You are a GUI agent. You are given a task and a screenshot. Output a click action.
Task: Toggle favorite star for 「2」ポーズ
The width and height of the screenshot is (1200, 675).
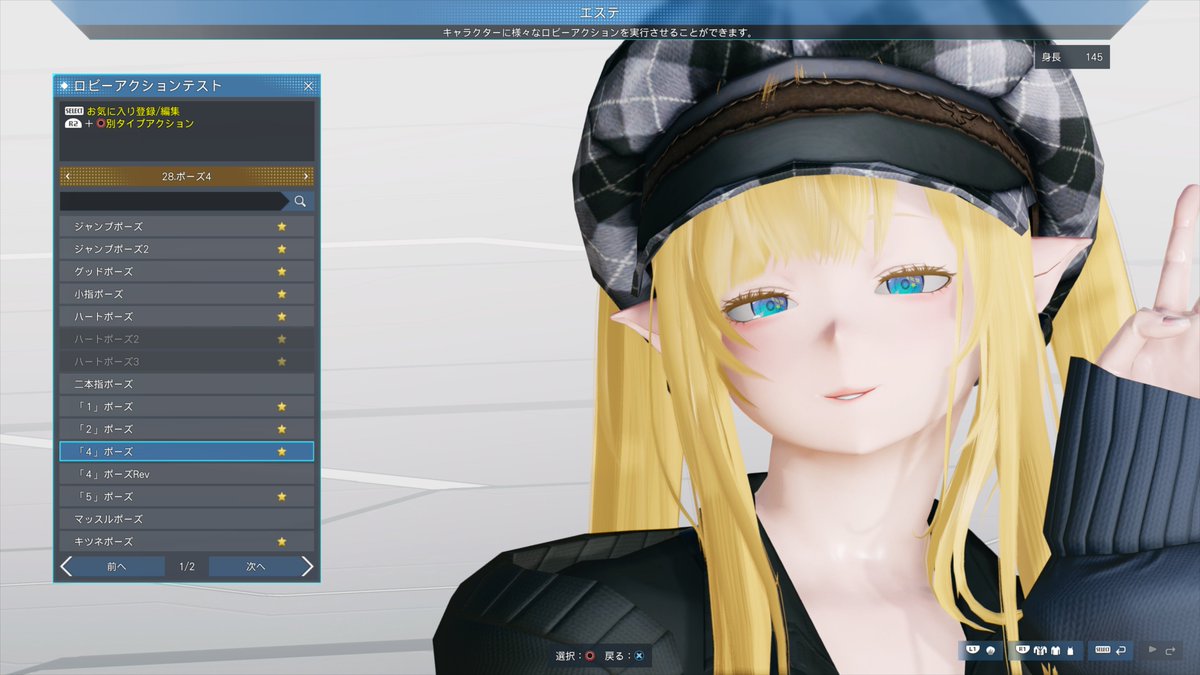(282, 429)
